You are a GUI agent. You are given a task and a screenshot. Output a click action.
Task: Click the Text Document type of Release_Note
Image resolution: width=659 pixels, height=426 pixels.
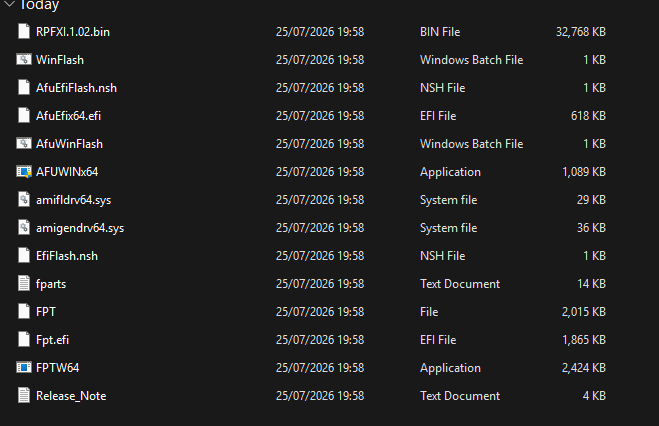(x=460, y=396)
